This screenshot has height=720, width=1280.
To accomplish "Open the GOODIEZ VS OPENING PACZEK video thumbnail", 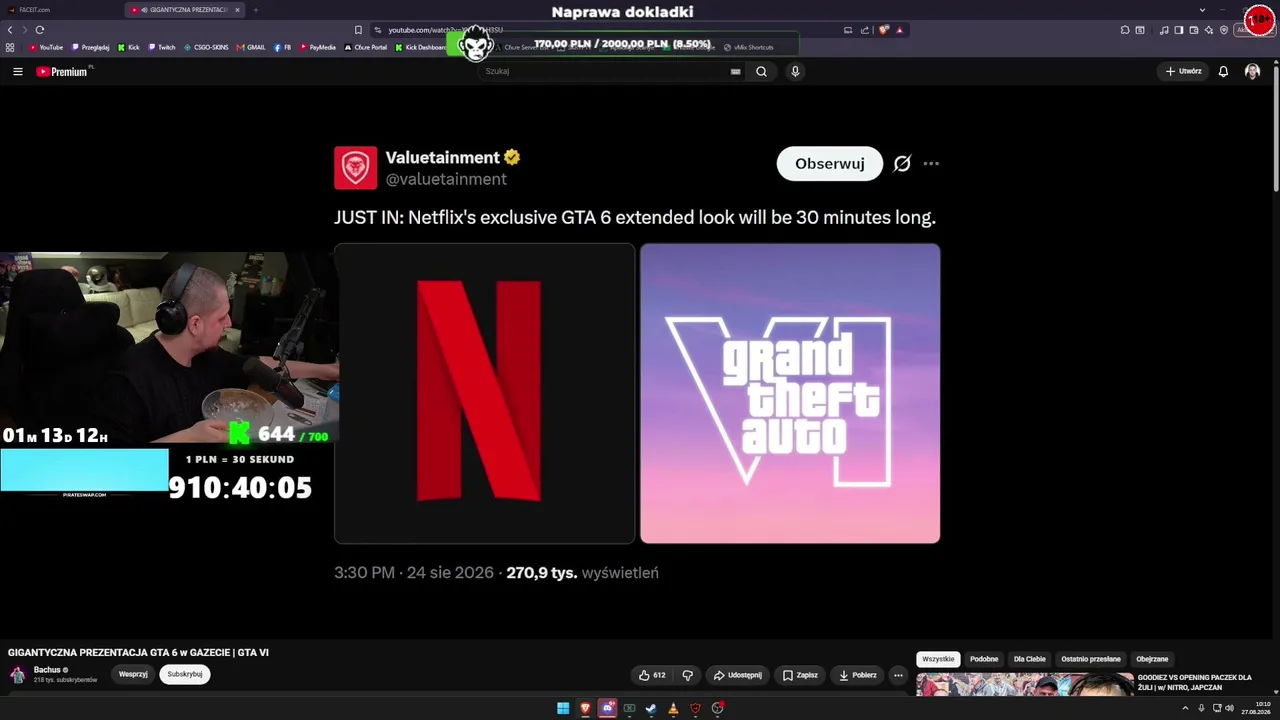I will click(x=1025, y=684).
